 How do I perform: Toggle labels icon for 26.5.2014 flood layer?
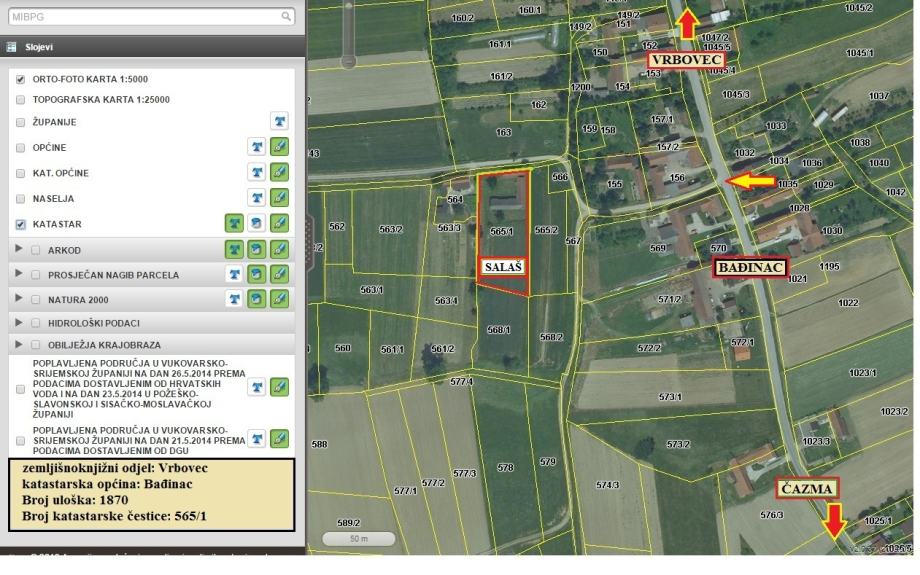[257, 387]
